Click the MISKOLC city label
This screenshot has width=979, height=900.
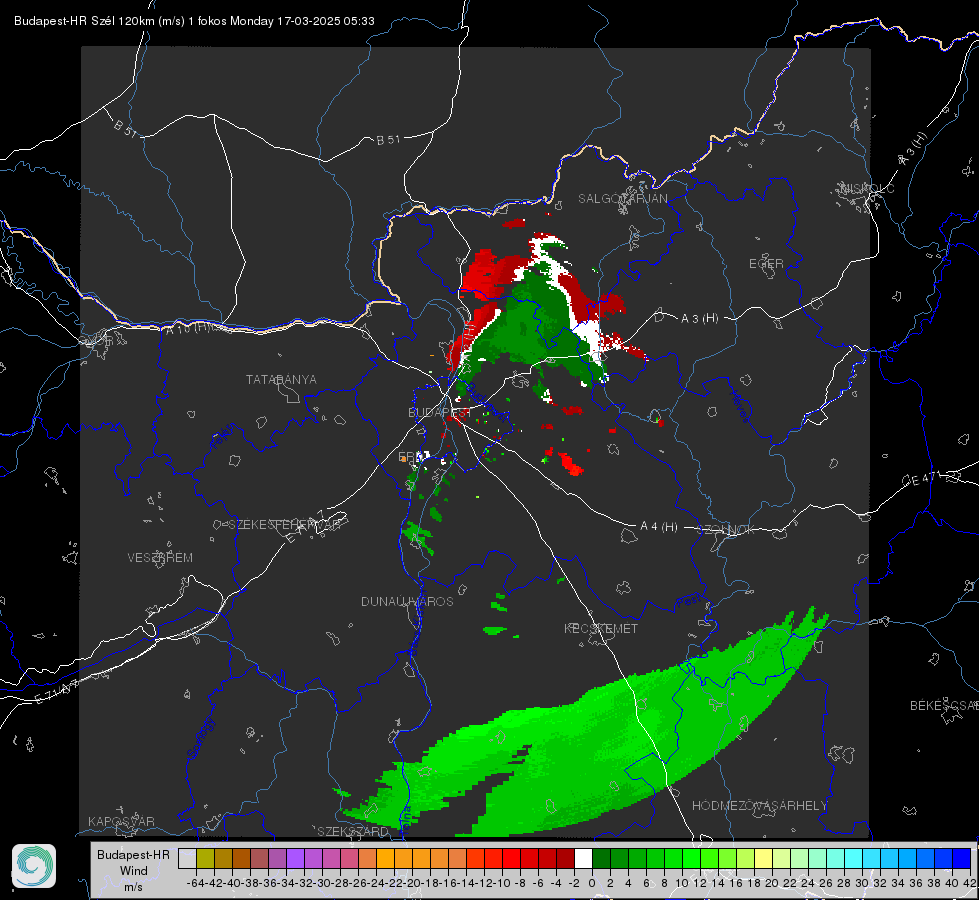coord(867,188)
